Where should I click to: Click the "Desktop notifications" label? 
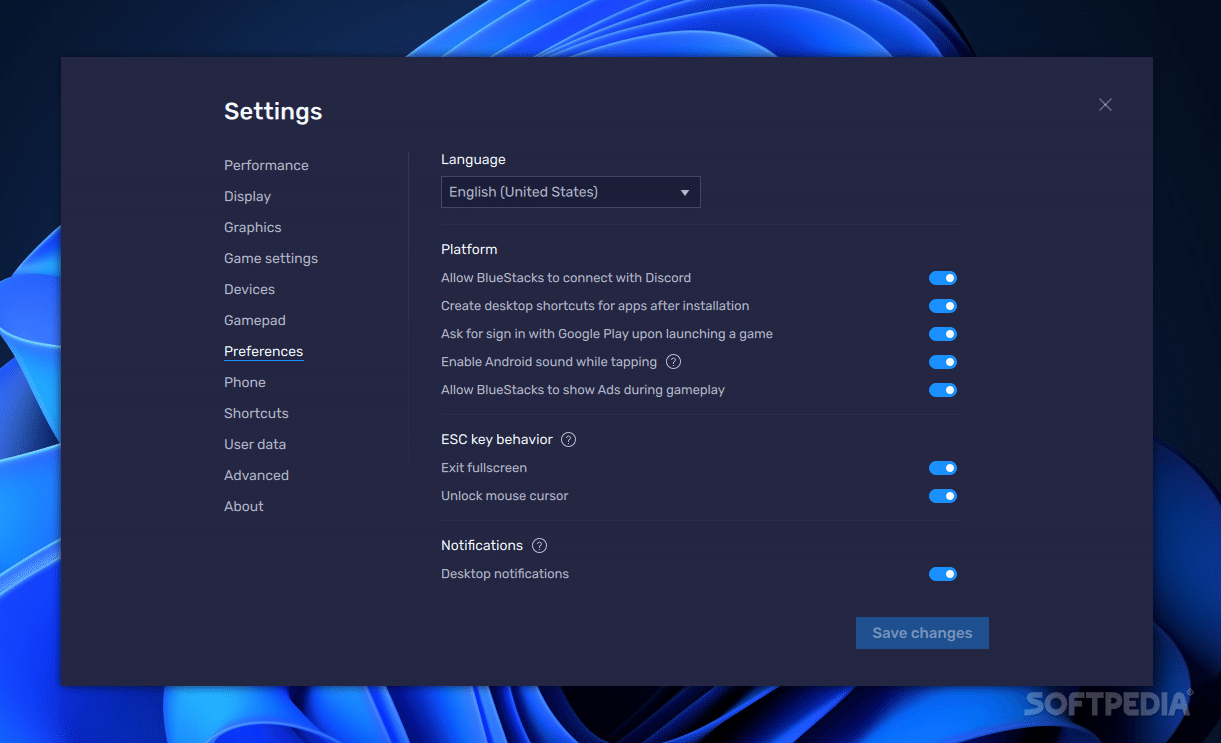(x=505, y=574)
